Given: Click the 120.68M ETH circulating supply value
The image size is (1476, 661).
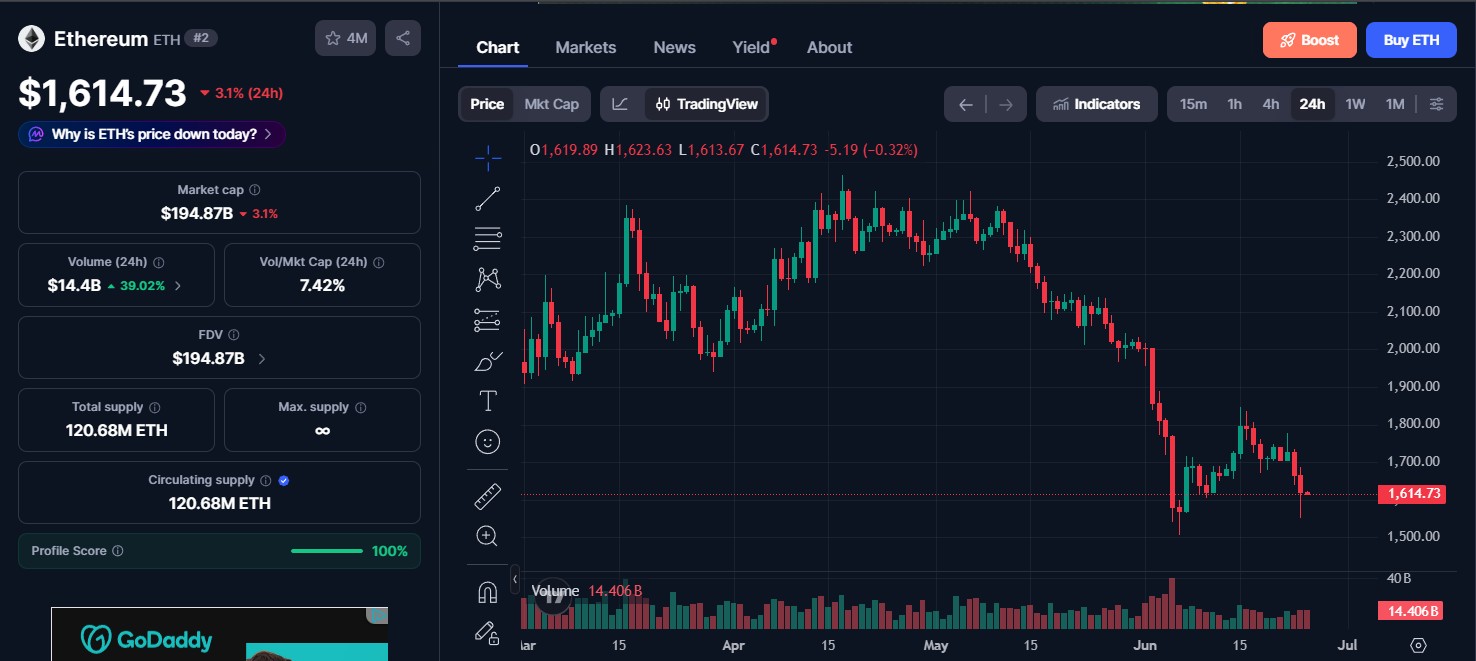Looking at the screenshot, I should 220,503.
